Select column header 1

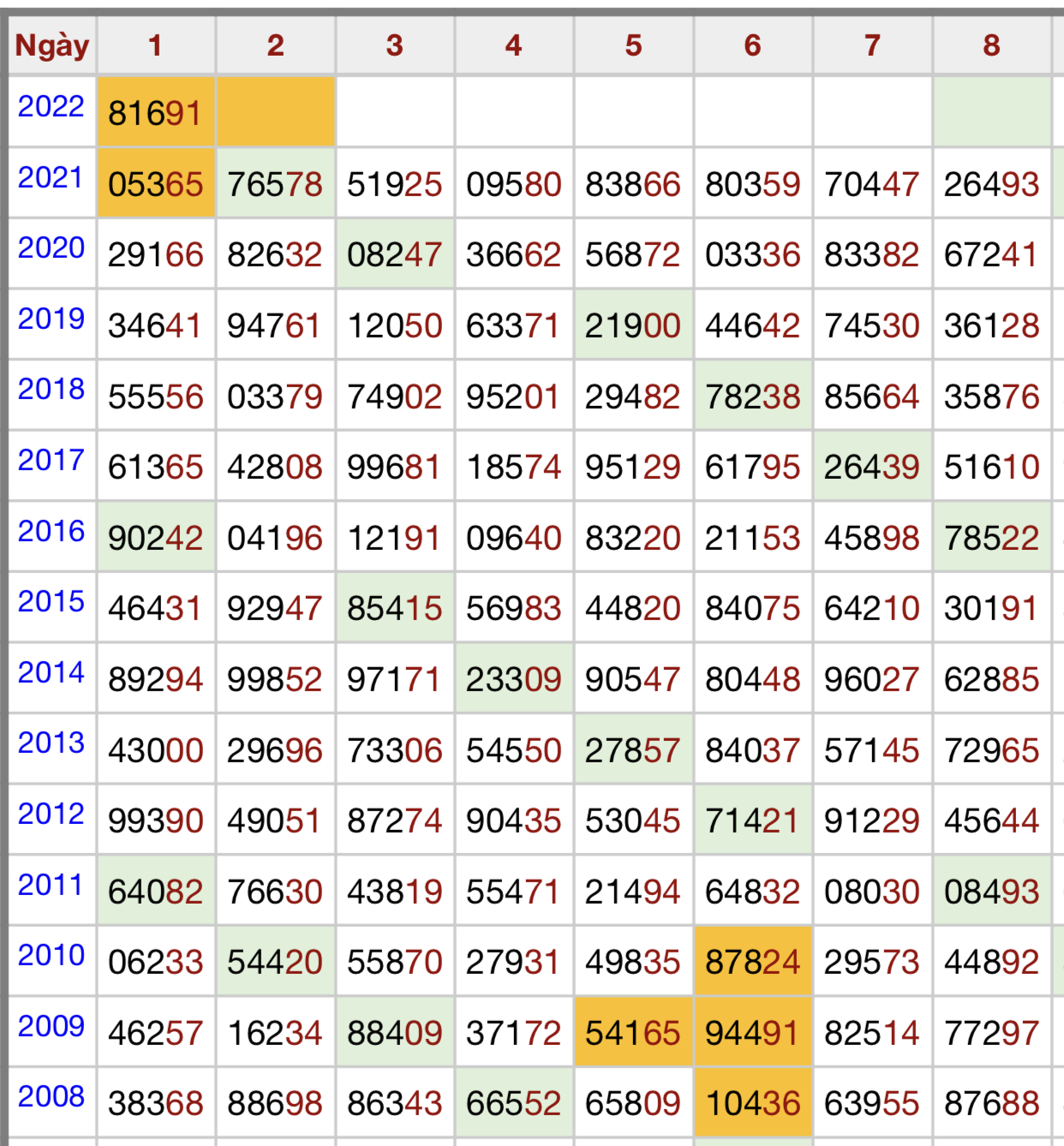coord(155,45)
